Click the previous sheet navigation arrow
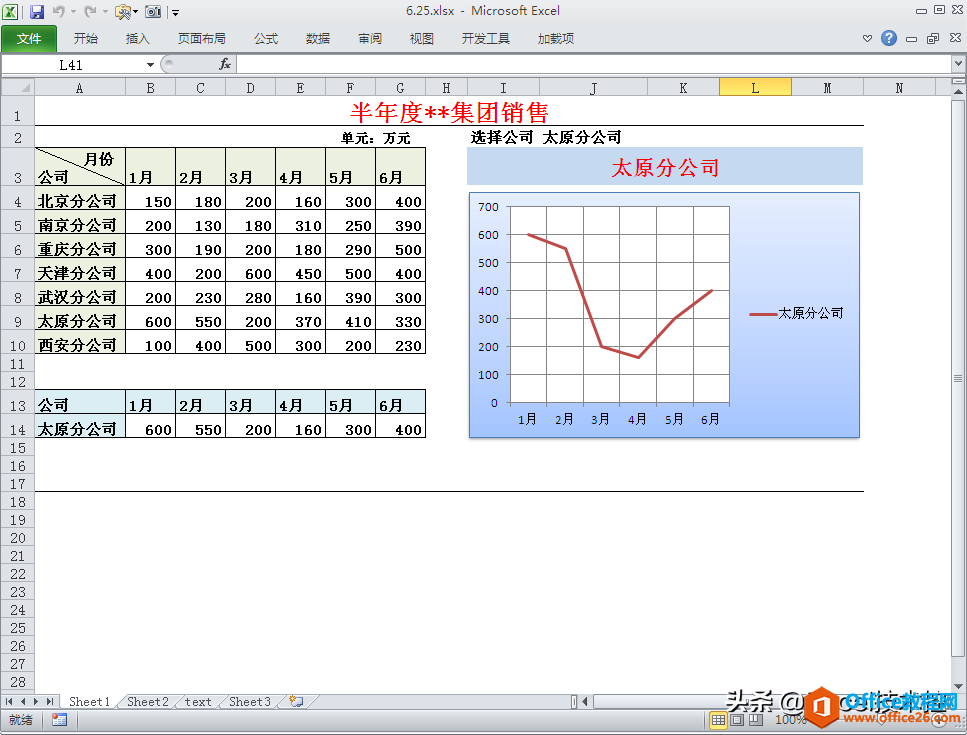Screen dimensions: 967x735 23,701
